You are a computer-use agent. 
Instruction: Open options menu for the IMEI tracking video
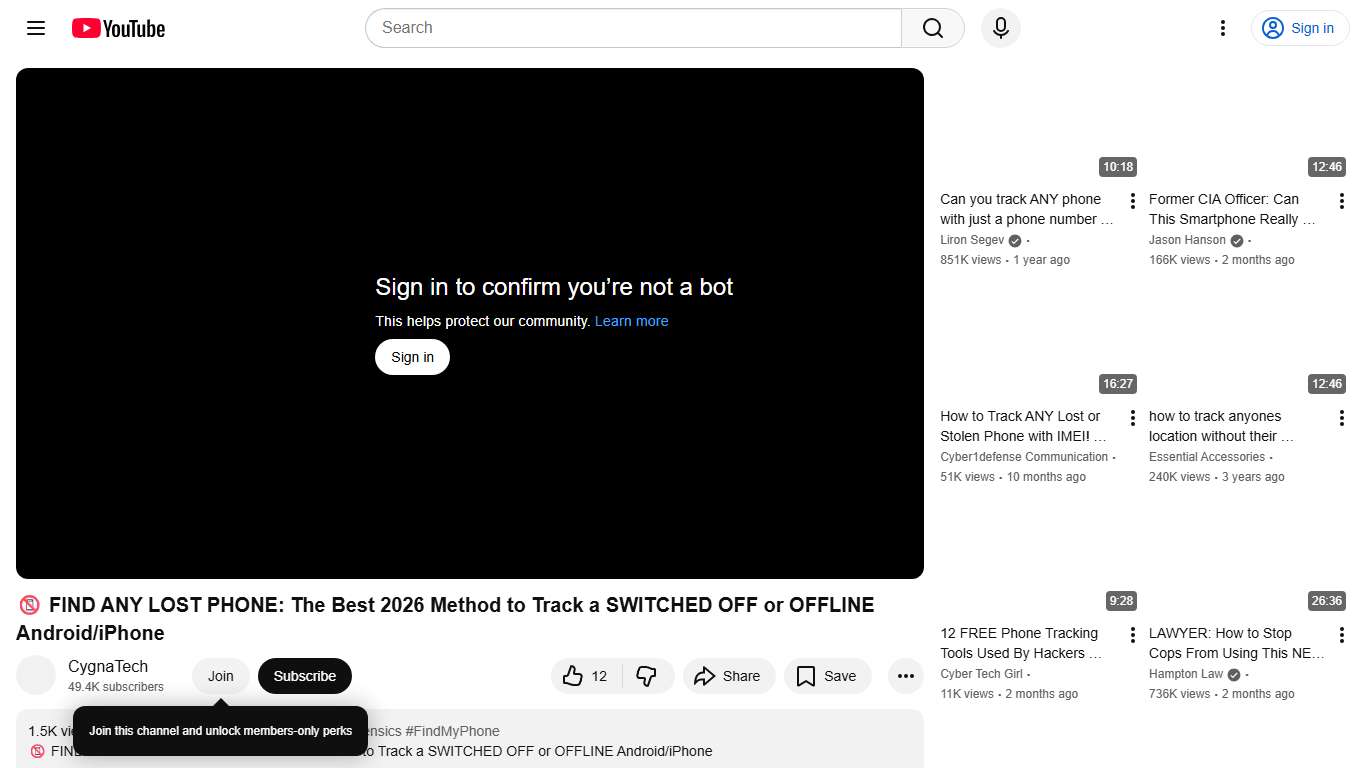point(1132,417)
